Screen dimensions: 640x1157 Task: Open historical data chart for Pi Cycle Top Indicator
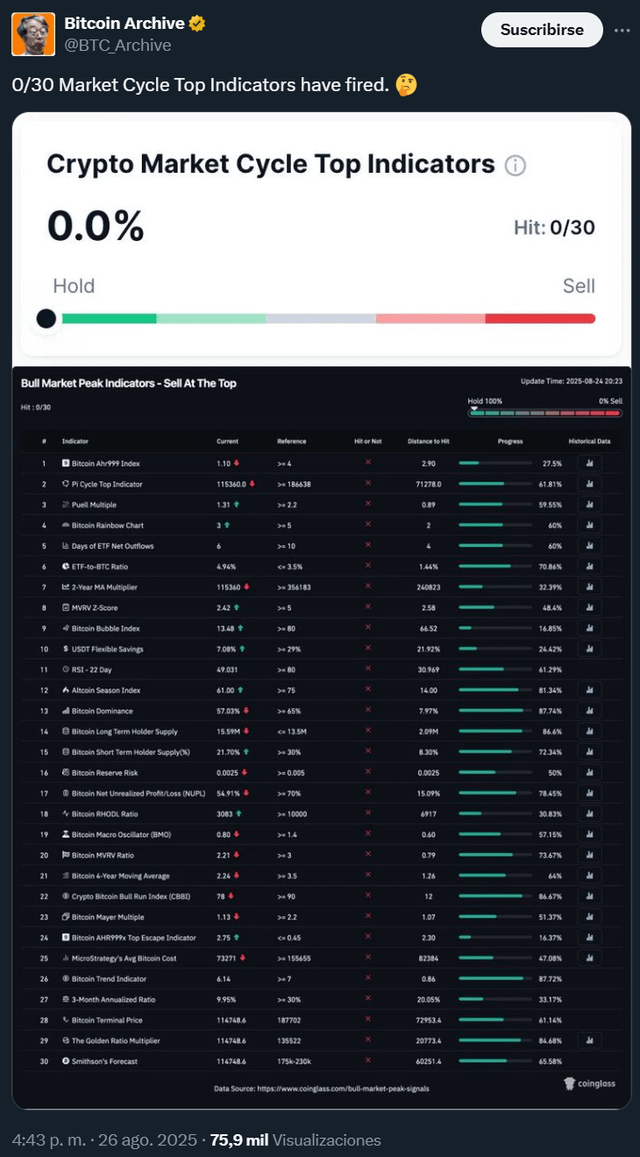(589, 484)
